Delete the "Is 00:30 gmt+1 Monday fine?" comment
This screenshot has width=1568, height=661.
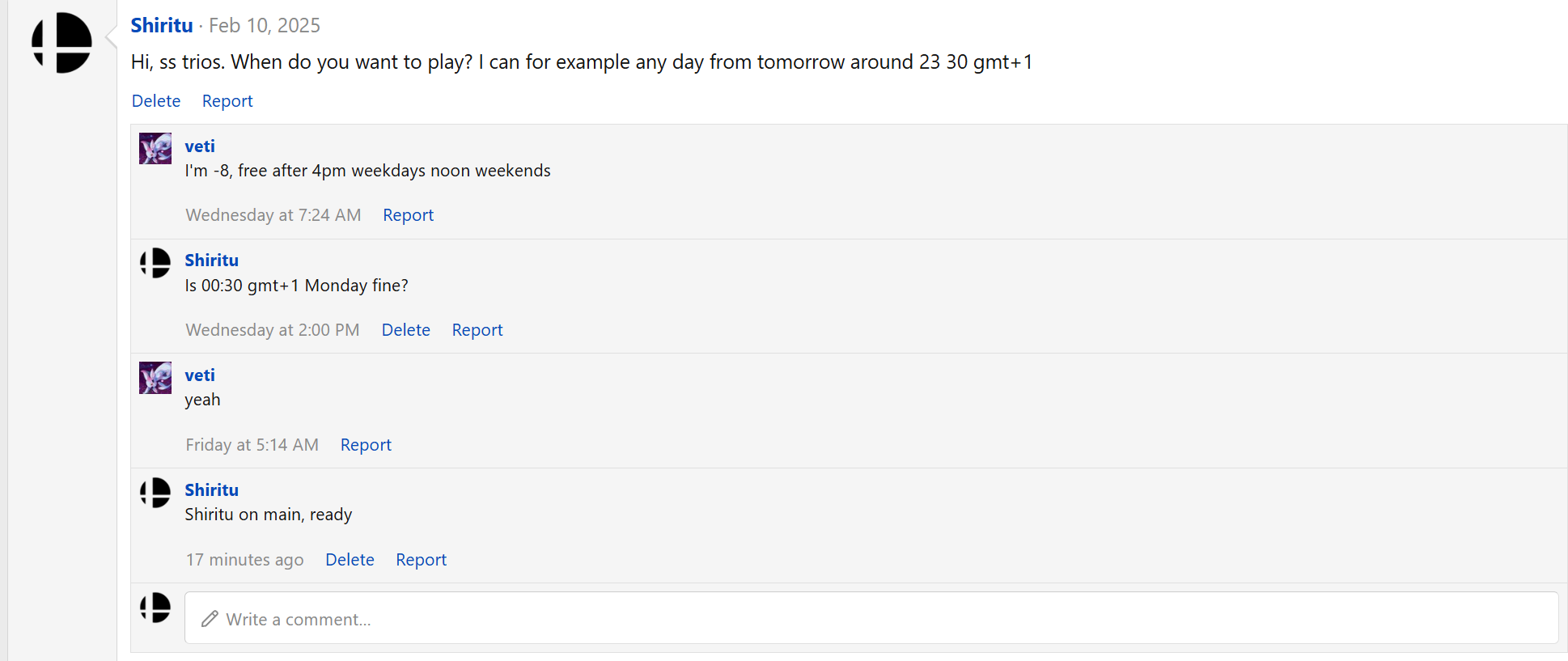point(405,330)
